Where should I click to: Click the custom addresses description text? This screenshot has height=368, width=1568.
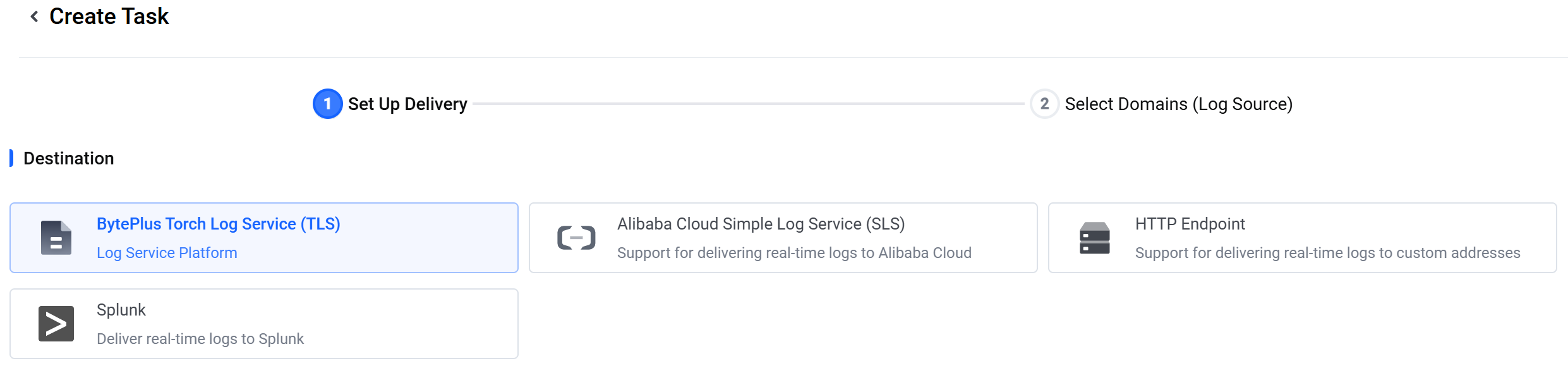tap(1327, 253)
